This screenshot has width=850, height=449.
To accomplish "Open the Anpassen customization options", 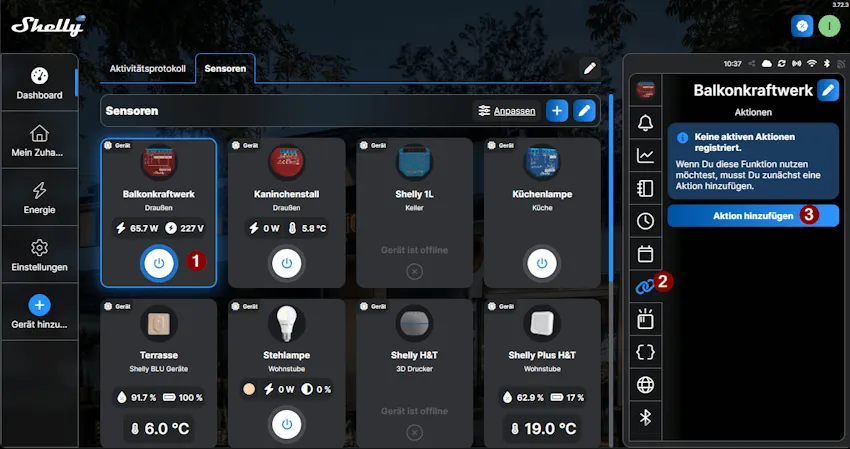I will 506,111.
